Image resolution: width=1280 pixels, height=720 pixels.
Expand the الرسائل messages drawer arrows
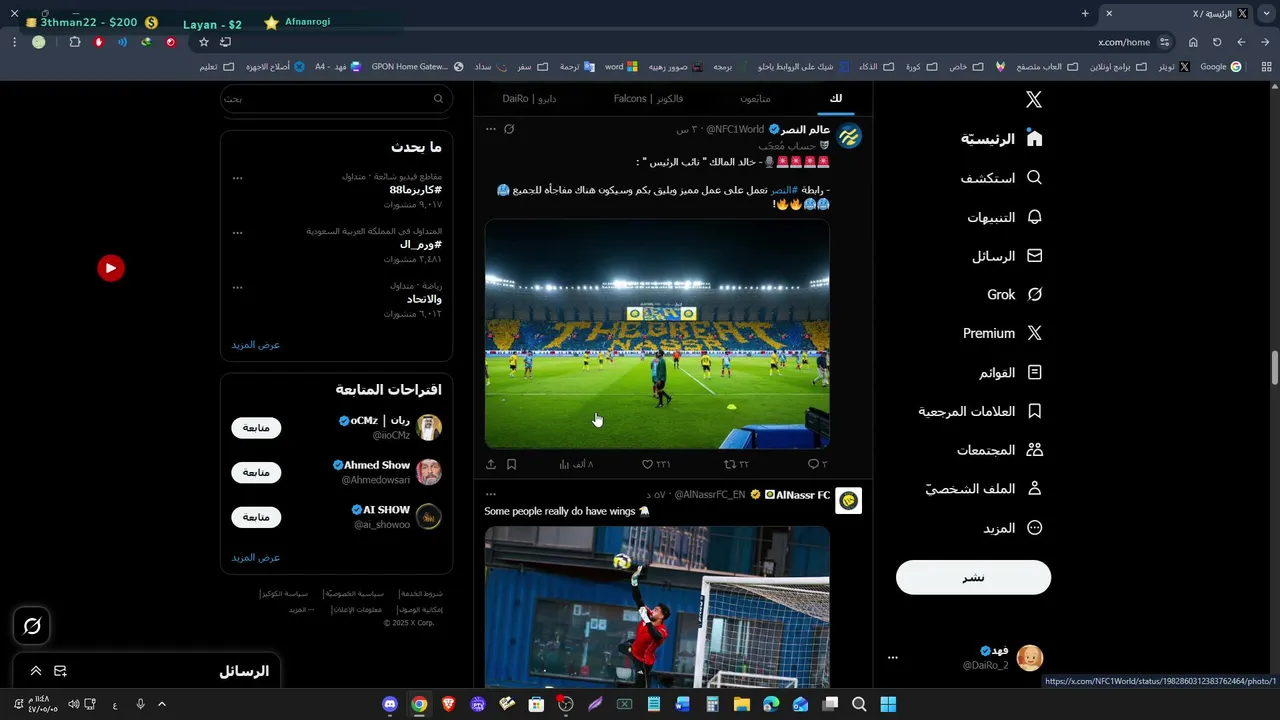click(36, 671)
